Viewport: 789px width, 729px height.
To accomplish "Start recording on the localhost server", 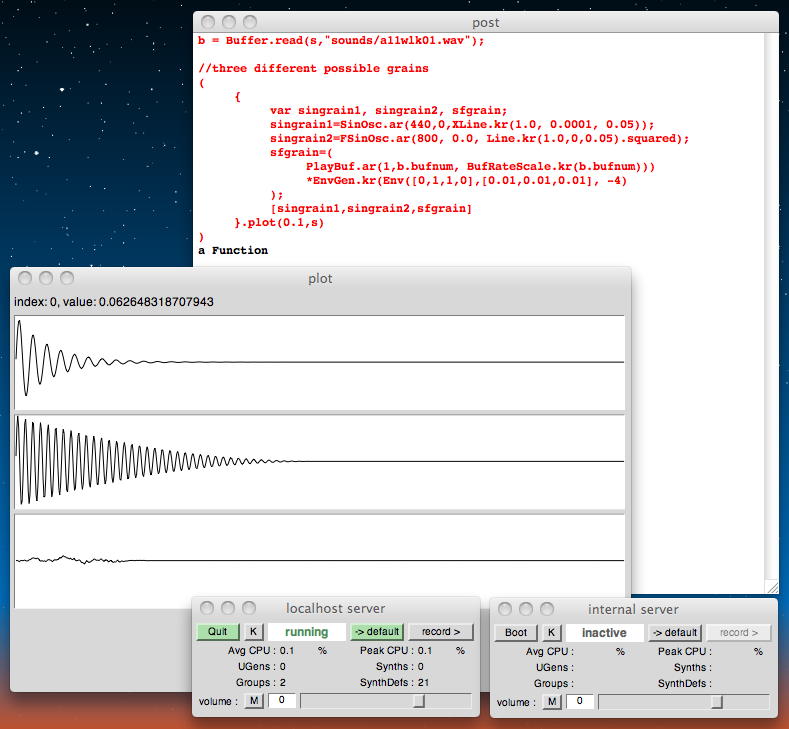I will pos(440,632).
